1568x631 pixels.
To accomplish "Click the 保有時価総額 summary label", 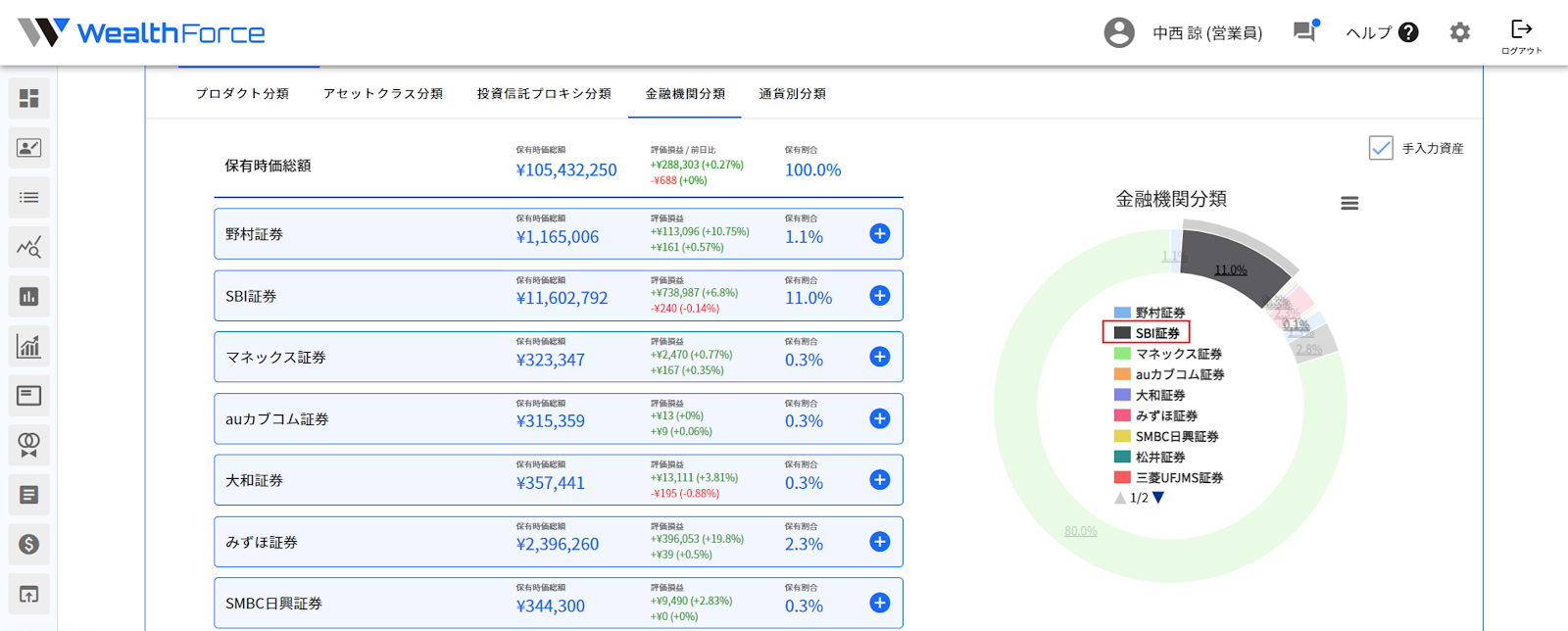I will coord(268,166).
